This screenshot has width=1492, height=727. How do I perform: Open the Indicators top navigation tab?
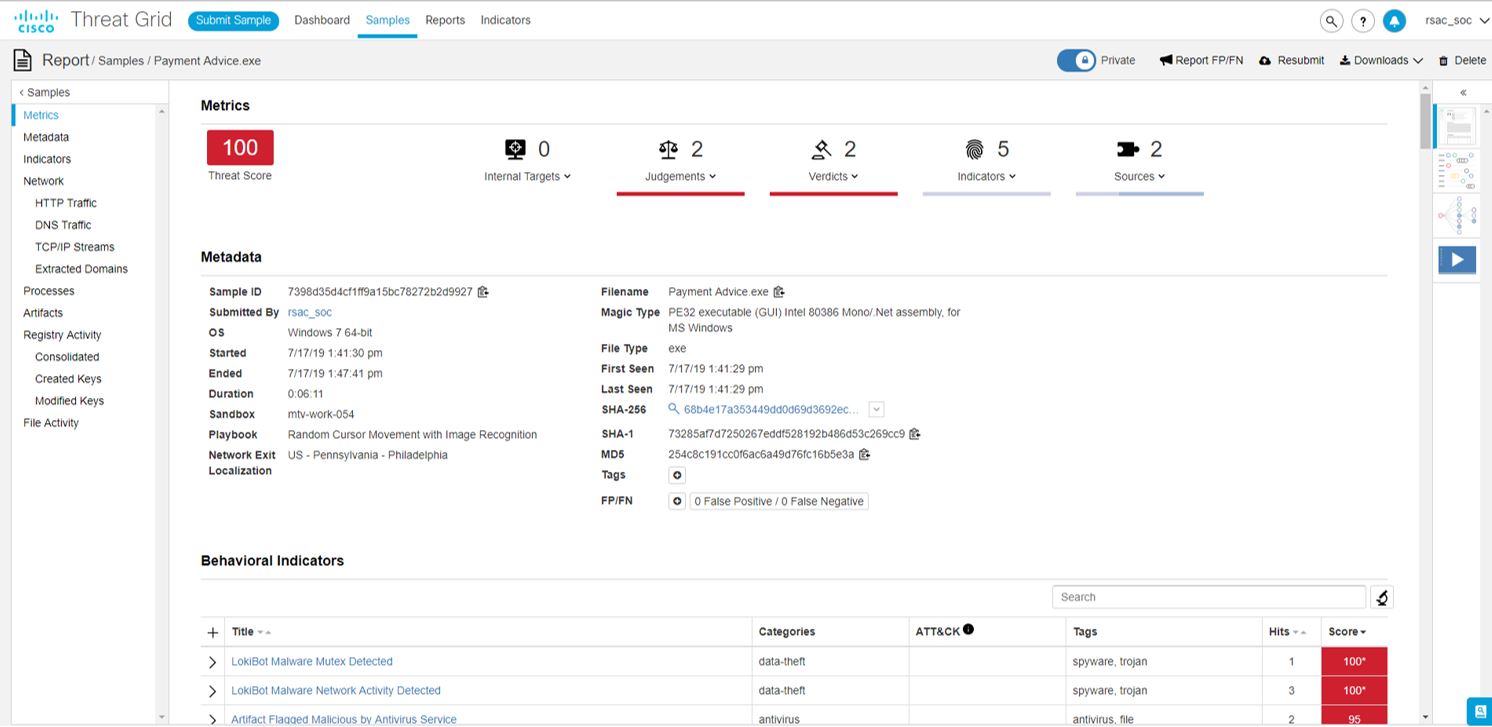505,20
